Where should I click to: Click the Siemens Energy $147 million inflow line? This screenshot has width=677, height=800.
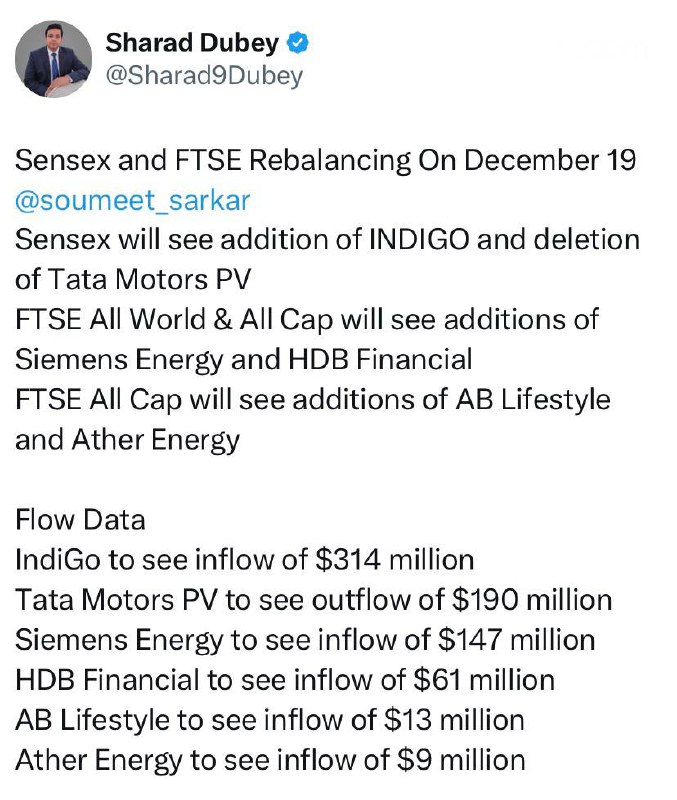pyautogui.click(x=305, y=639)
